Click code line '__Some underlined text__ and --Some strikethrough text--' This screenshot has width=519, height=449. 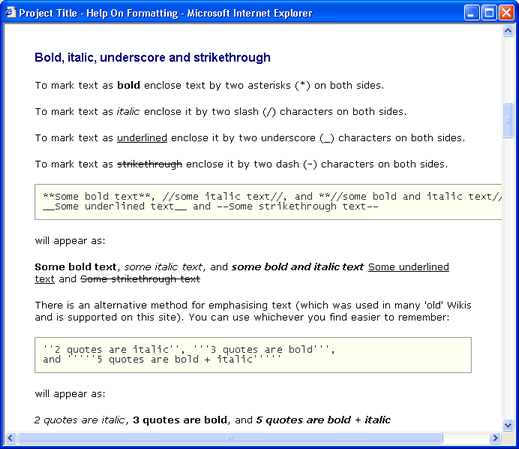pos(210,207)
